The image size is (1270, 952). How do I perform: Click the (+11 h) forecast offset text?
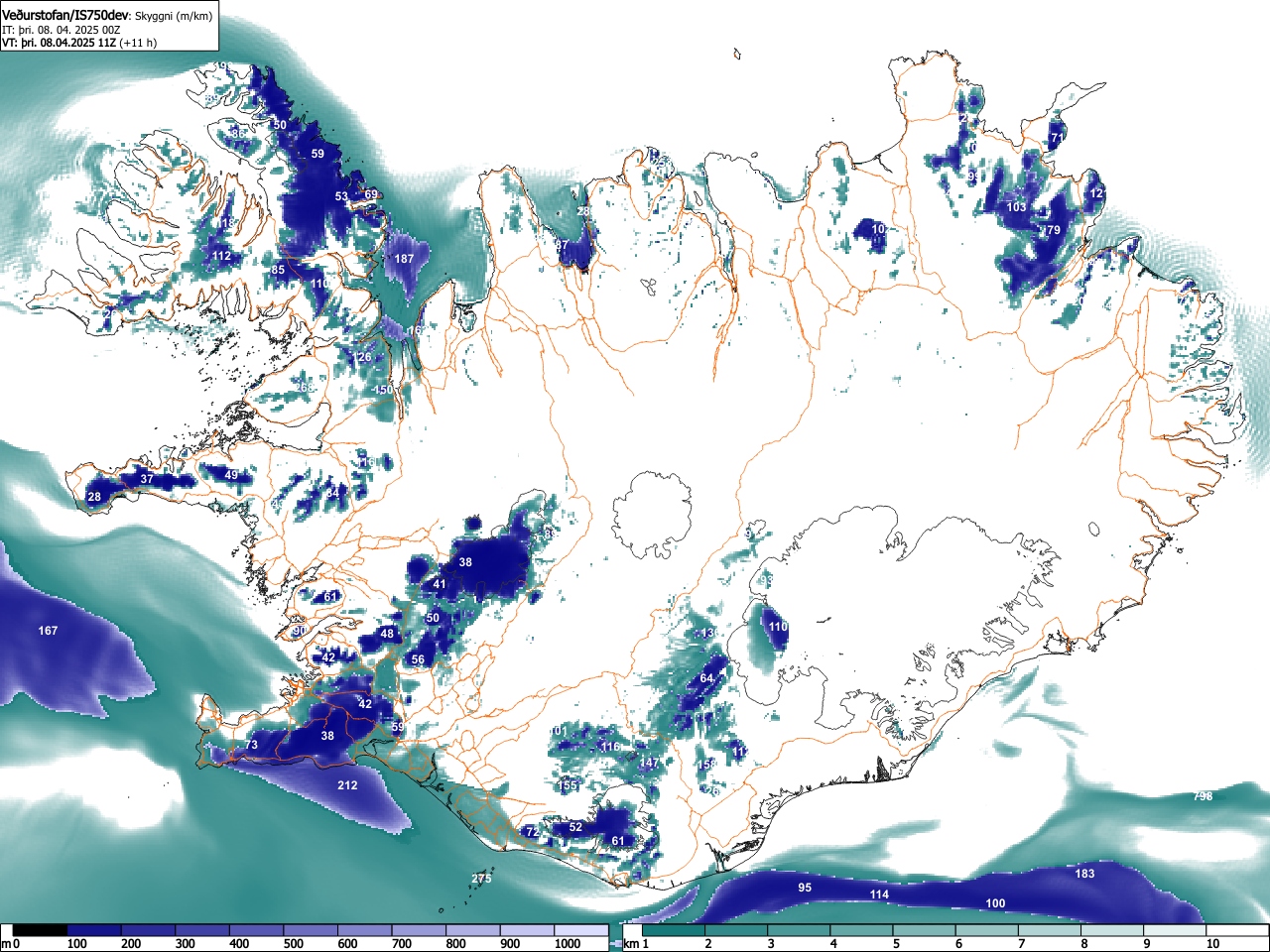pyautogui.click(x=138, y=43)
